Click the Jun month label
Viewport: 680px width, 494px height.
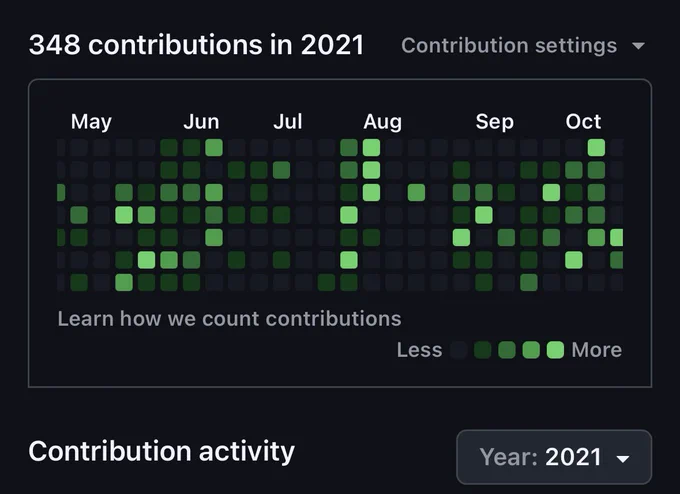(201, 121)
